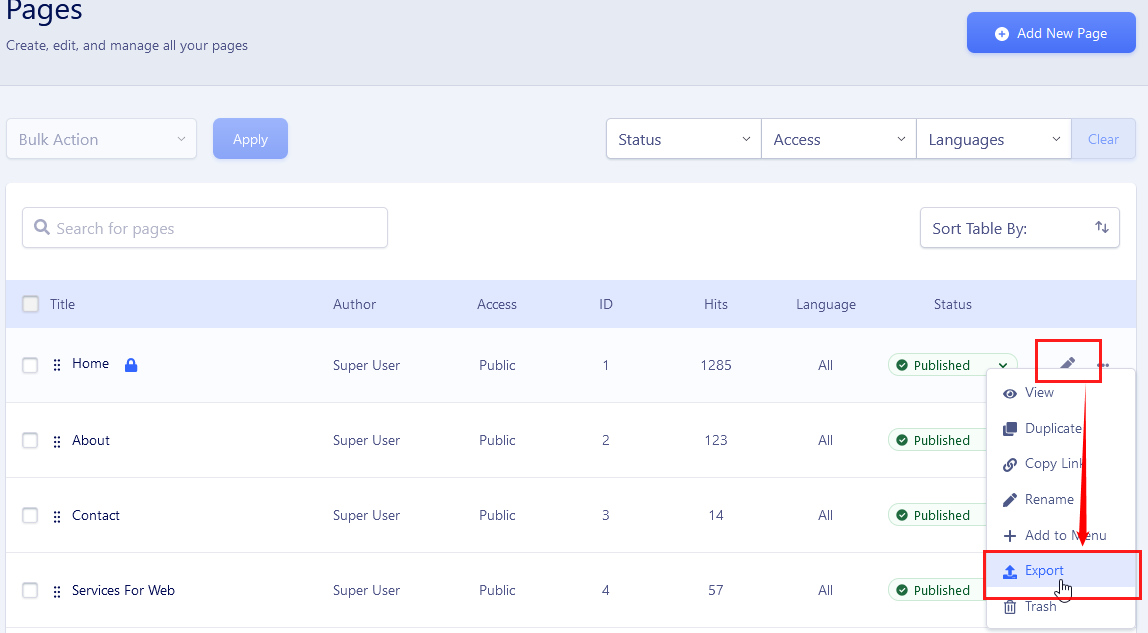Select the Contact page checkbox
Viewport: 1148px width, 633px height.
click(x=30, y=516)
